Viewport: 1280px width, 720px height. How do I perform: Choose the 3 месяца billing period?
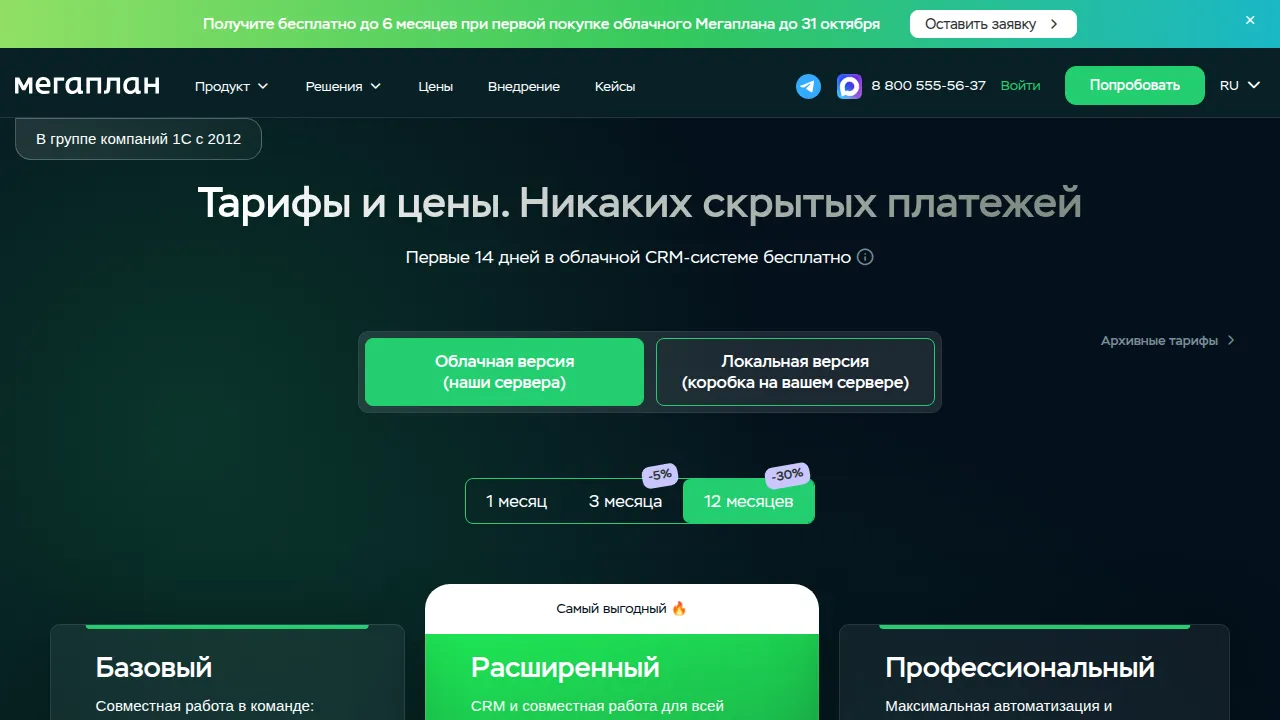point(625,501)
